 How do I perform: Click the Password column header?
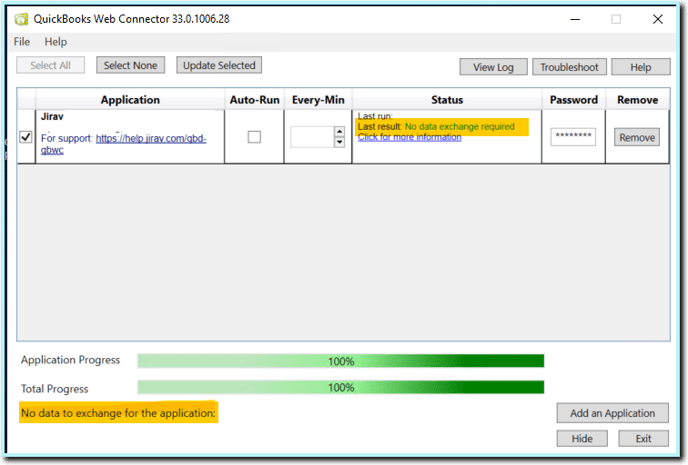(574, 100)
